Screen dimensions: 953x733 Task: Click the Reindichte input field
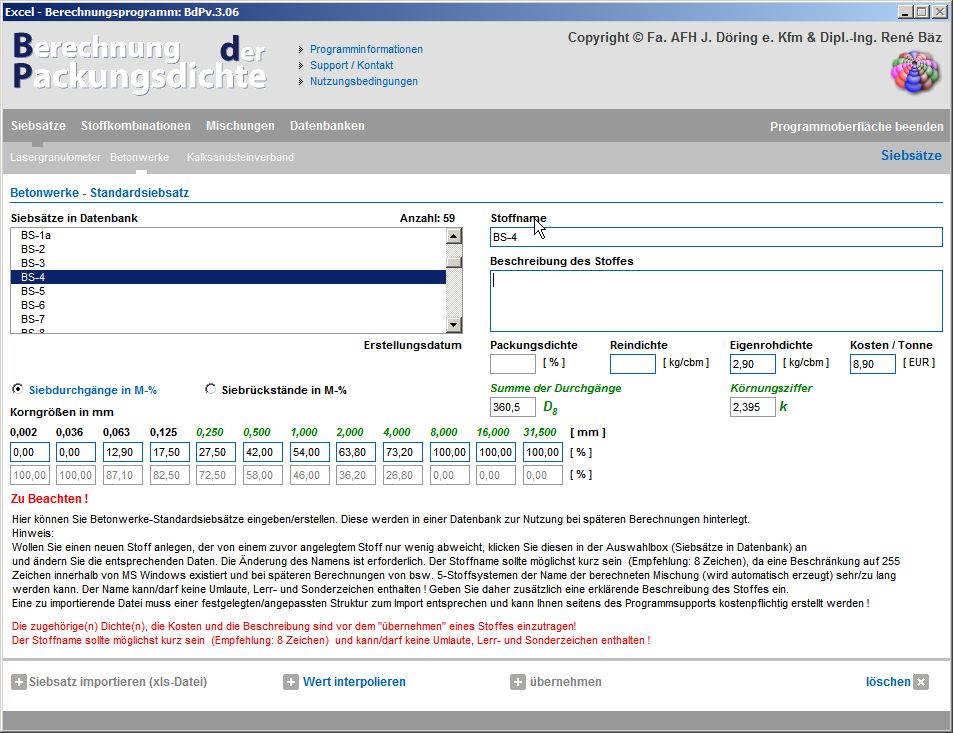click(633, 363)
